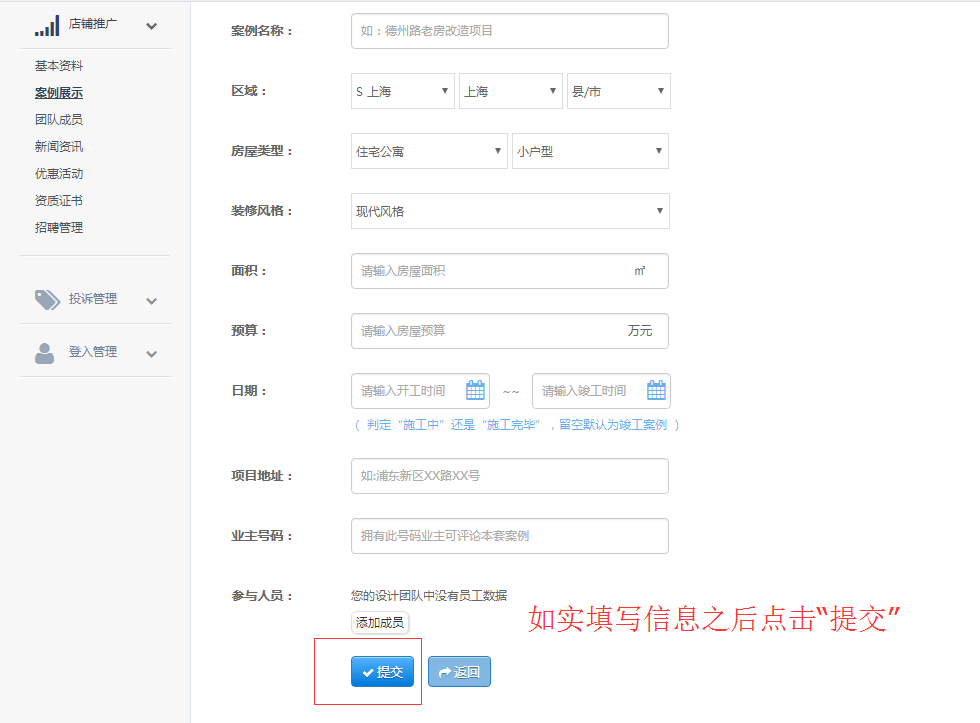Click the tags icon beside 投诉管理
980x723 pixels.
[x=47, y=299]
